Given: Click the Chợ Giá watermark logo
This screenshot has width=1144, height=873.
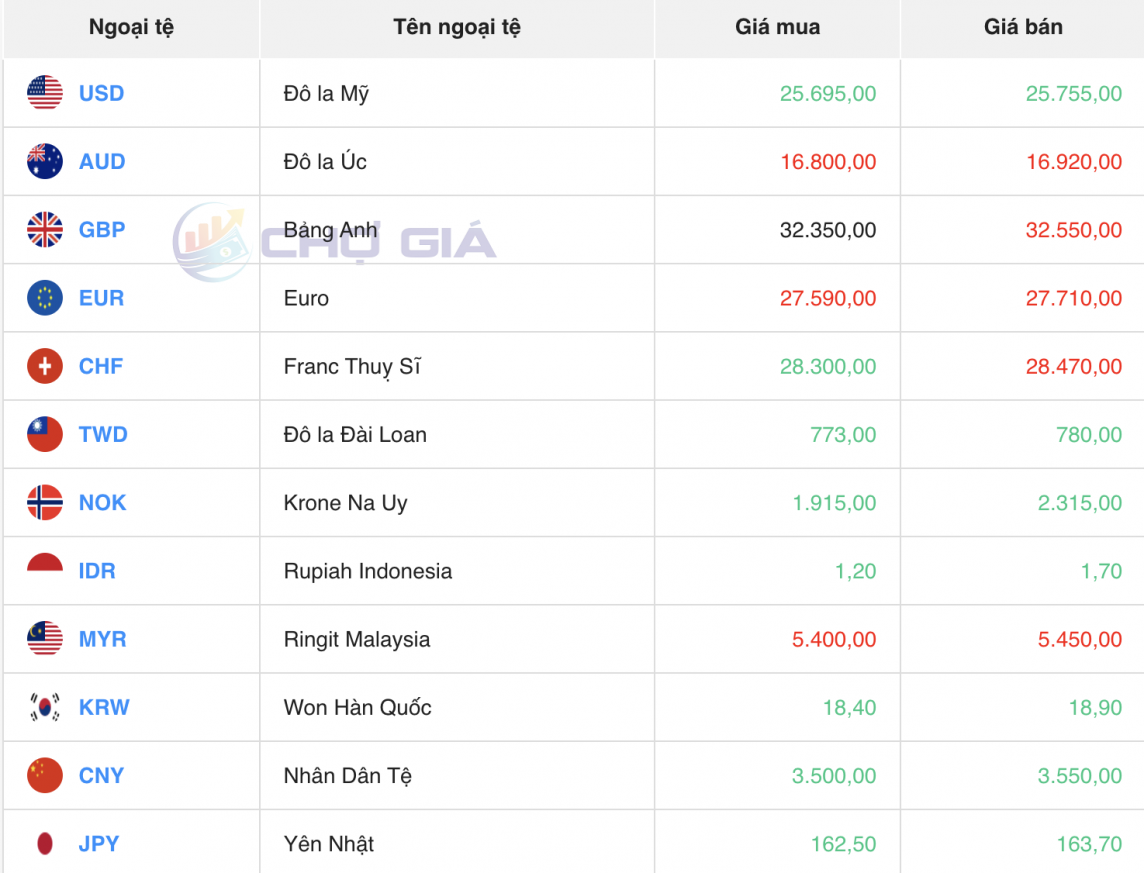Looking at the screenshot, I should tap(330, 237).
